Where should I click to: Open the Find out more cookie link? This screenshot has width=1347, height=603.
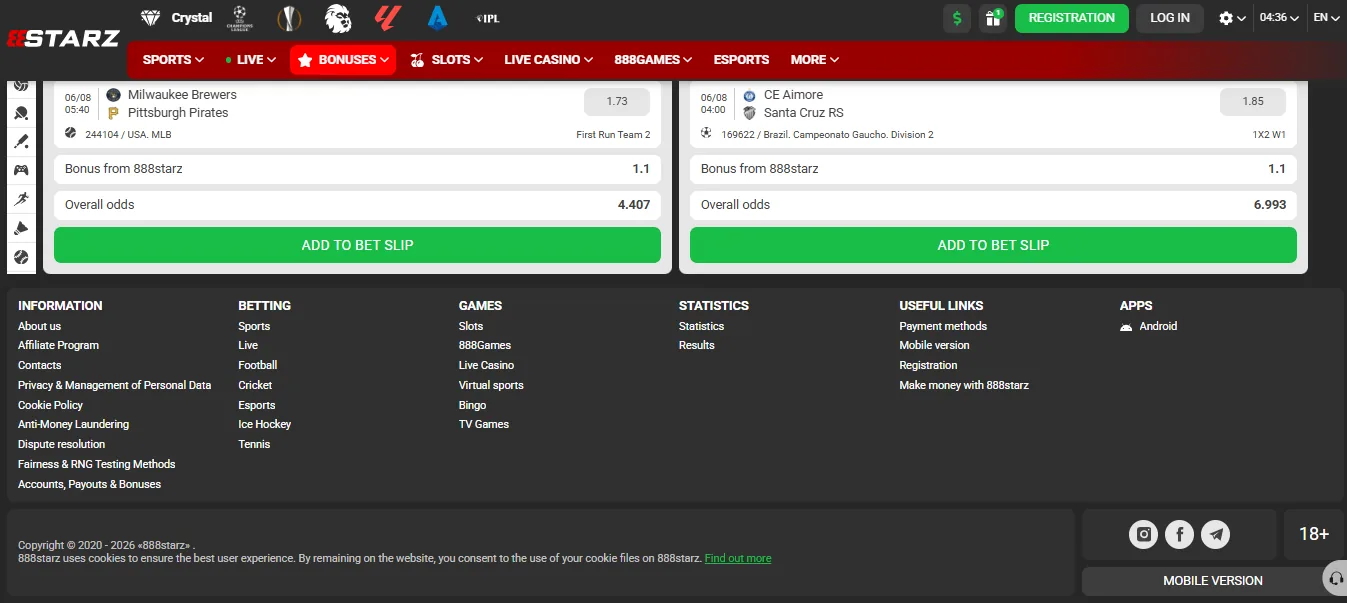coord(738,558)
